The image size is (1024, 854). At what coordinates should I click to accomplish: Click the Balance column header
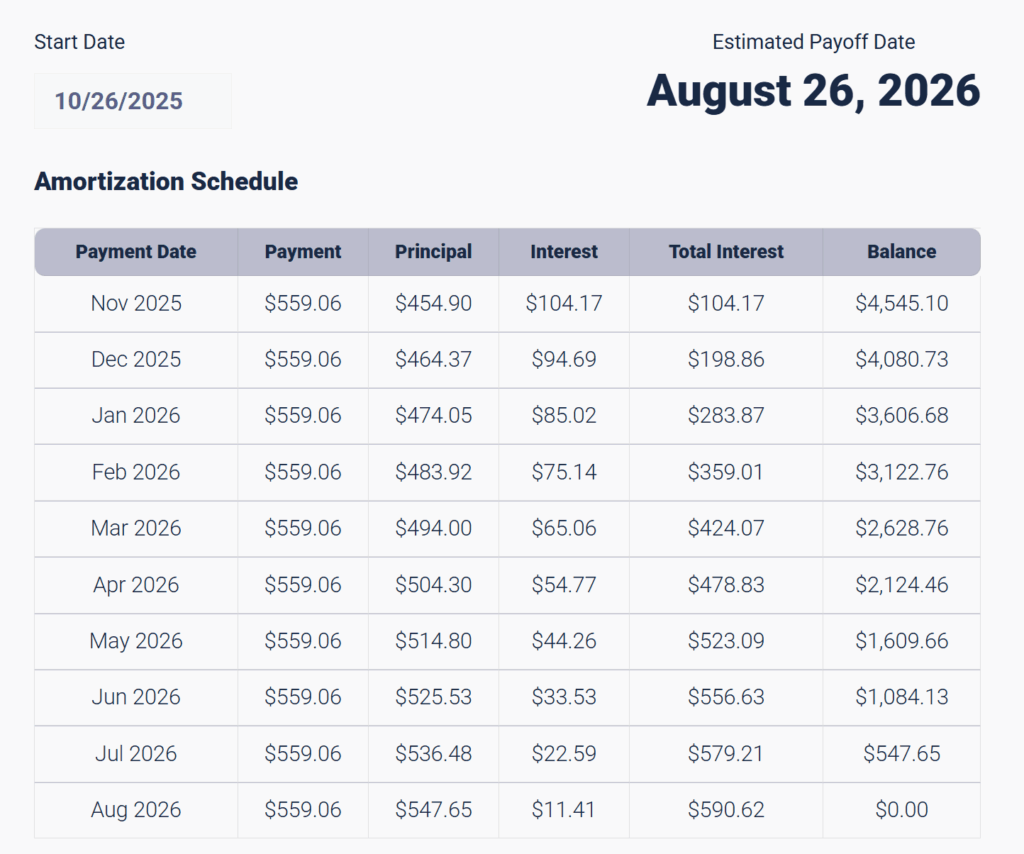pos(901,252)
